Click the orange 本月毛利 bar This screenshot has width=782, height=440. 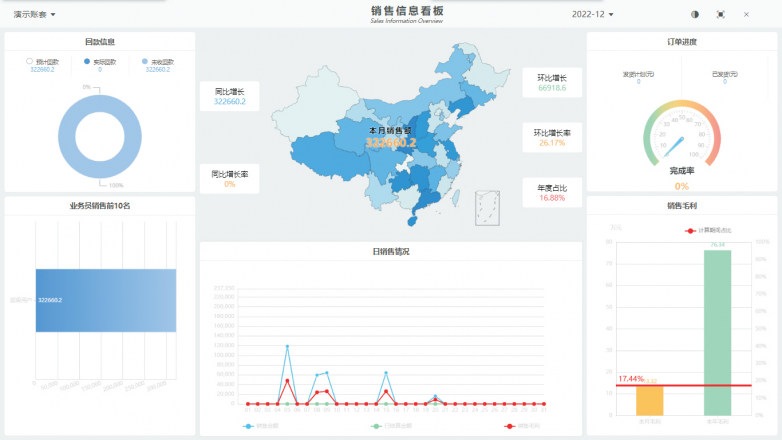click(649, 400)
